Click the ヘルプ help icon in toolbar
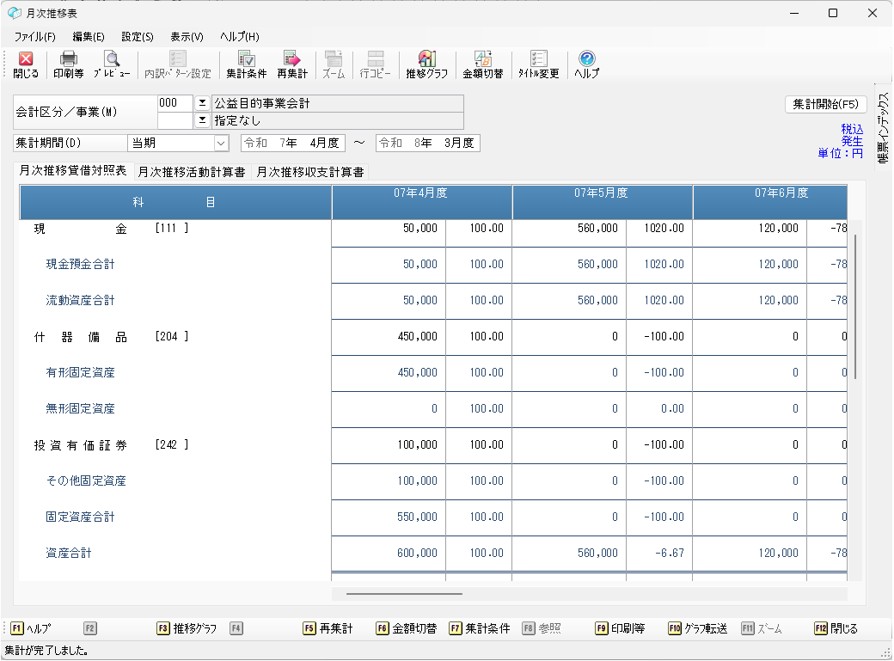894x661 pixels. [x=587, y=65]
